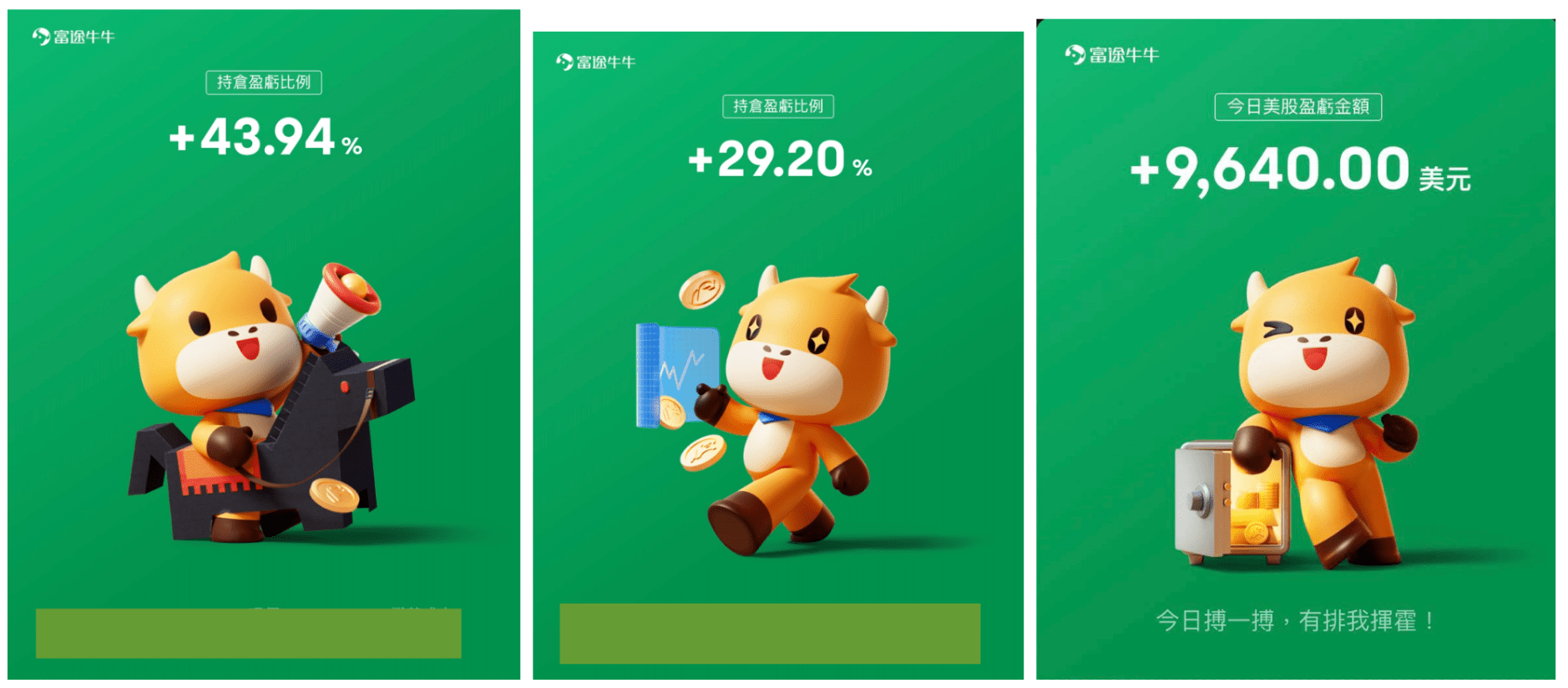Click the +9,640.00 美元 amount
The height and width of the screenshot is (688, 1568).
(1300, 171)
